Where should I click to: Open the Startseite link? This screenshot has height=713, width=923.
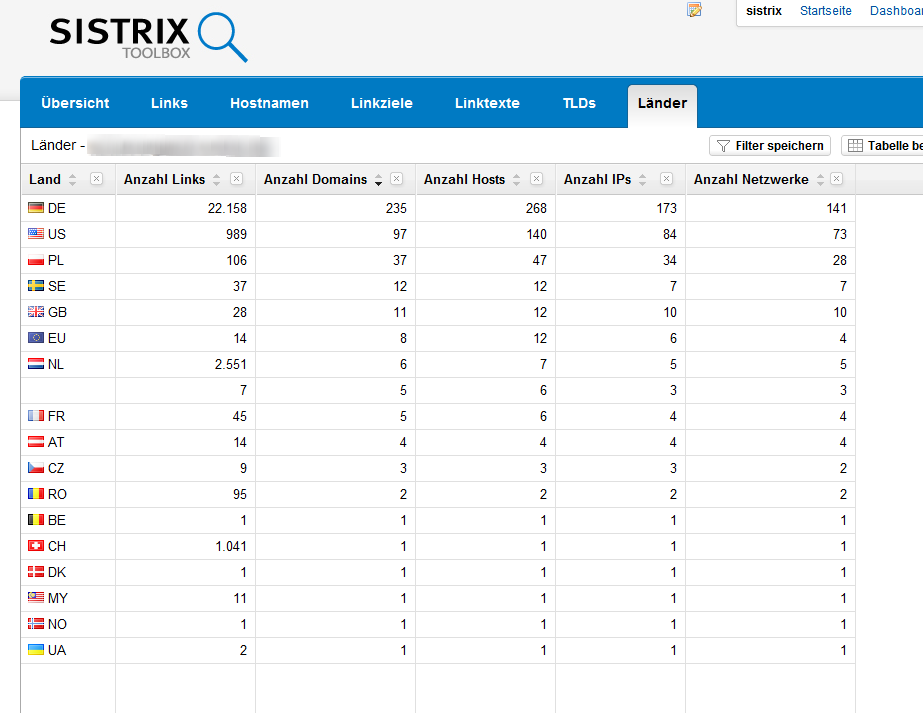(825, 11)
